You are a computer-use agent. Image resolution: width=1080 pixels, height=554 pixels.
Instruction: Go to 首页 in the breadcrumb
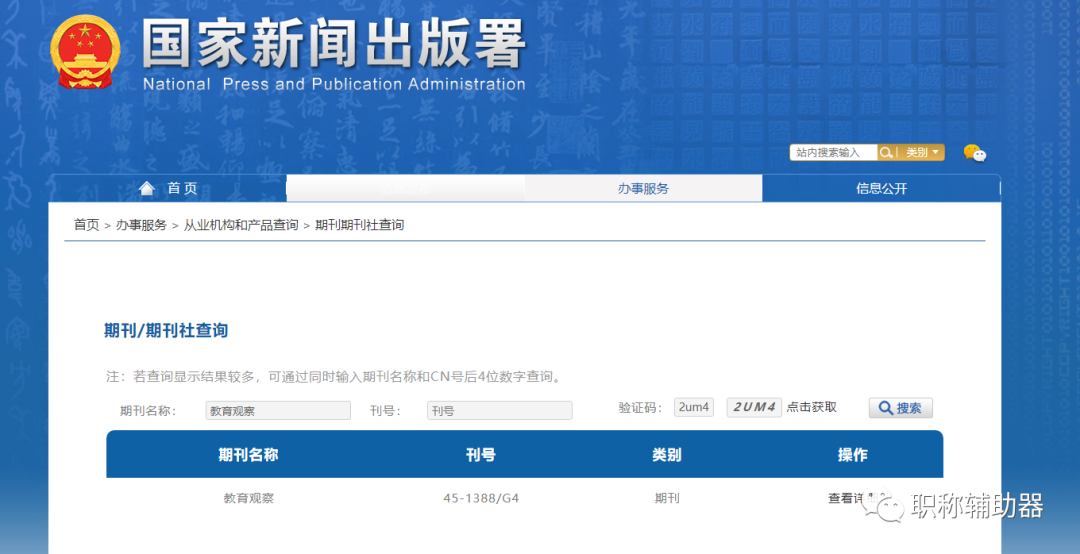(x=87, y=225)
